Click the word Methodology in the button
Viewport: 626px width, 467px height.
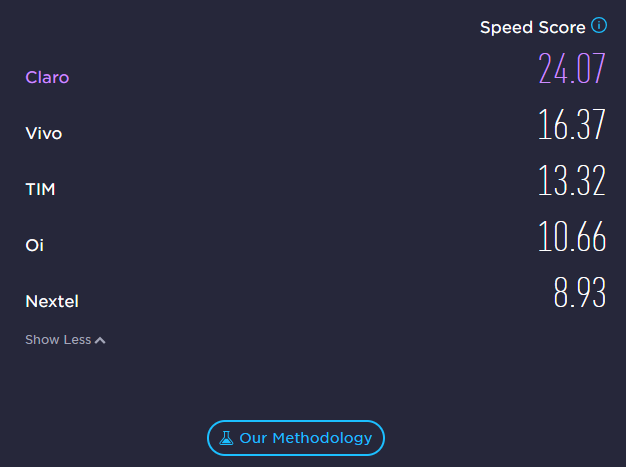point(322,438)
